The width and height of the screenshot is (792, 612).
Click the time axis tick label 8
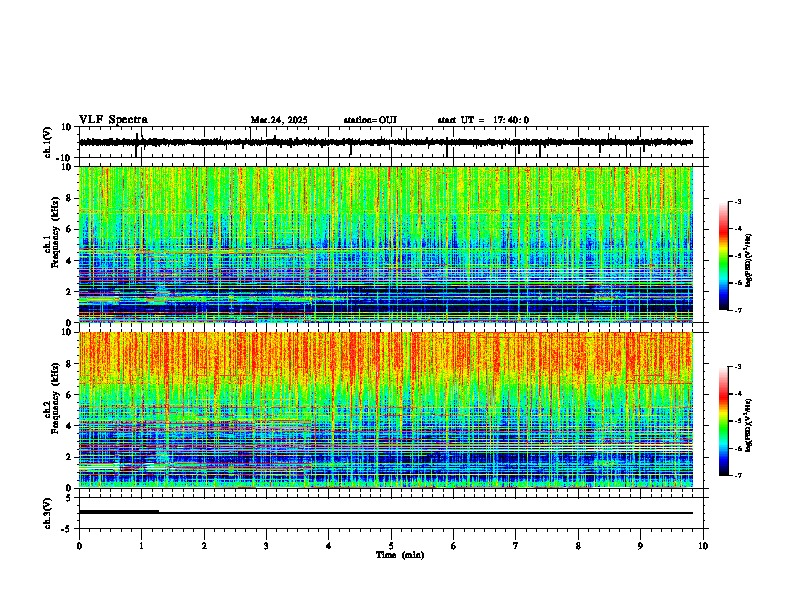[x=578, y=546]
